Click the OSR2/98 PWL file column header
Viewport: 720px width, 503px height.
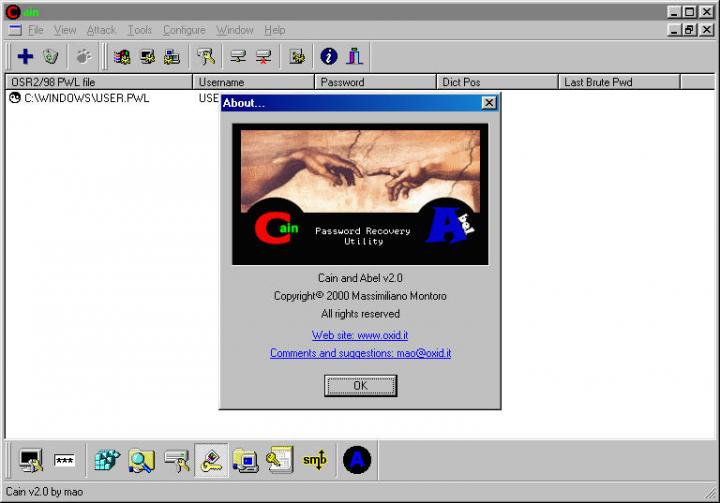point(99,82)
